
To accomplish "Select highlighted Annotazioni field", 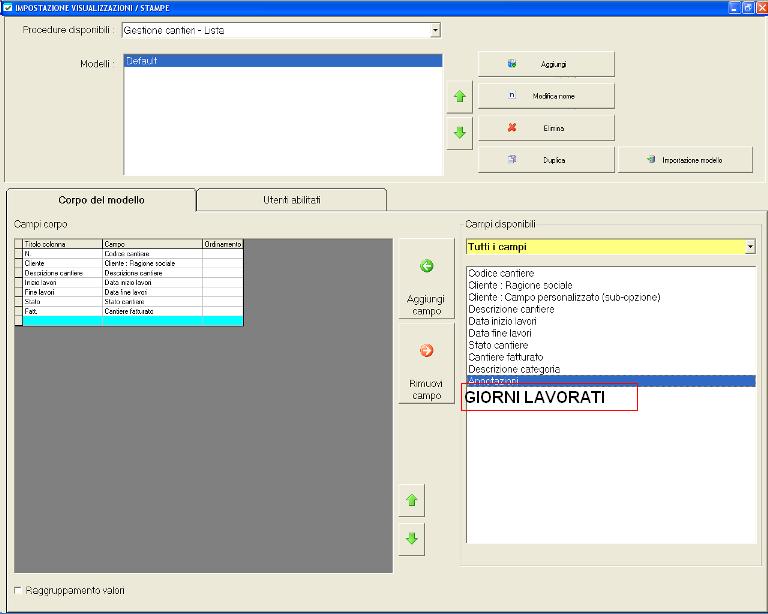I will click(x=611, y=380).
